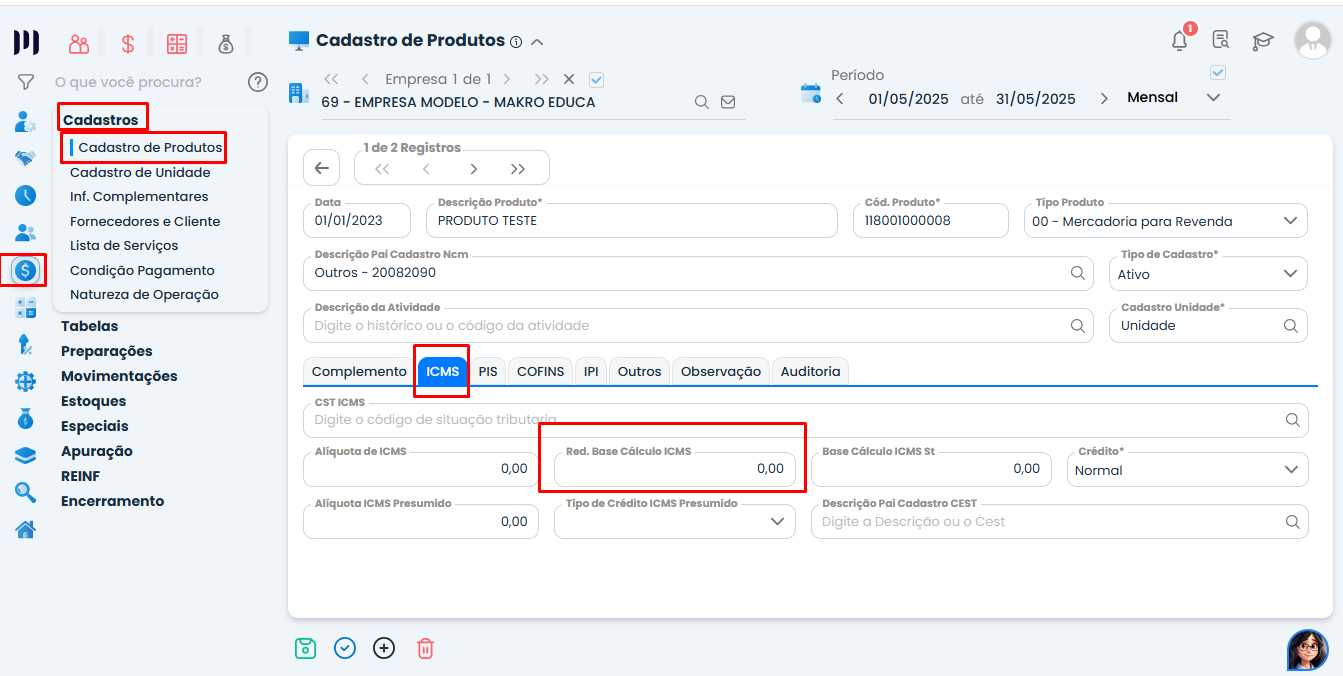The image size is (1343, 676).
Task: Expand the Estoques menu section
Action: [x=93, y=401]
